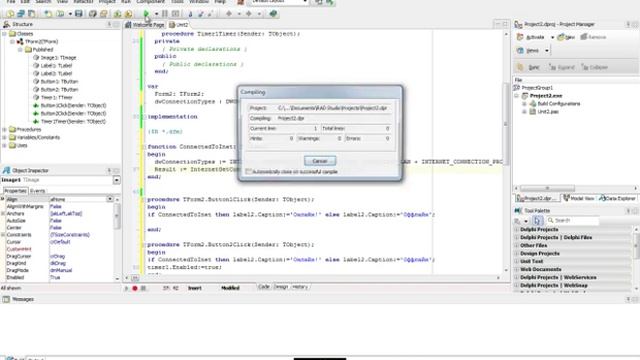Select Unit2.pas in Project Manager tree
This screenshot has width=640, height=360.
pyautogui.click(x=547, y=112)
